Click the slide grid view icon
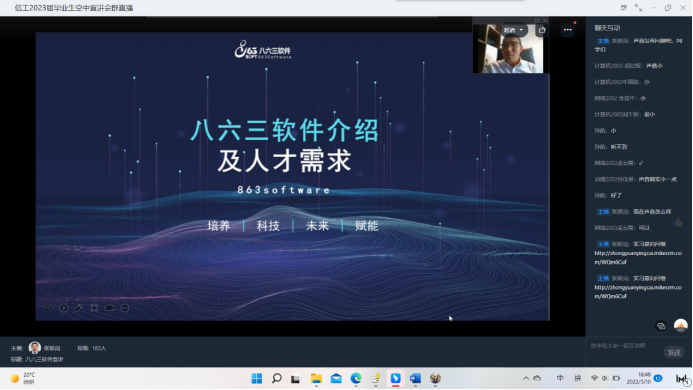The height and width of the screenshot is (390, 693). click(x=94, y=308)
